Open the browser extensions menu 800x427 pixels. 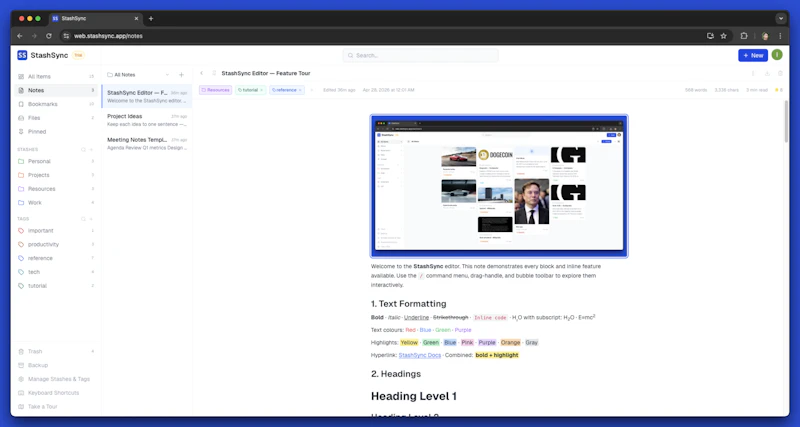click(x=743, y=36)
